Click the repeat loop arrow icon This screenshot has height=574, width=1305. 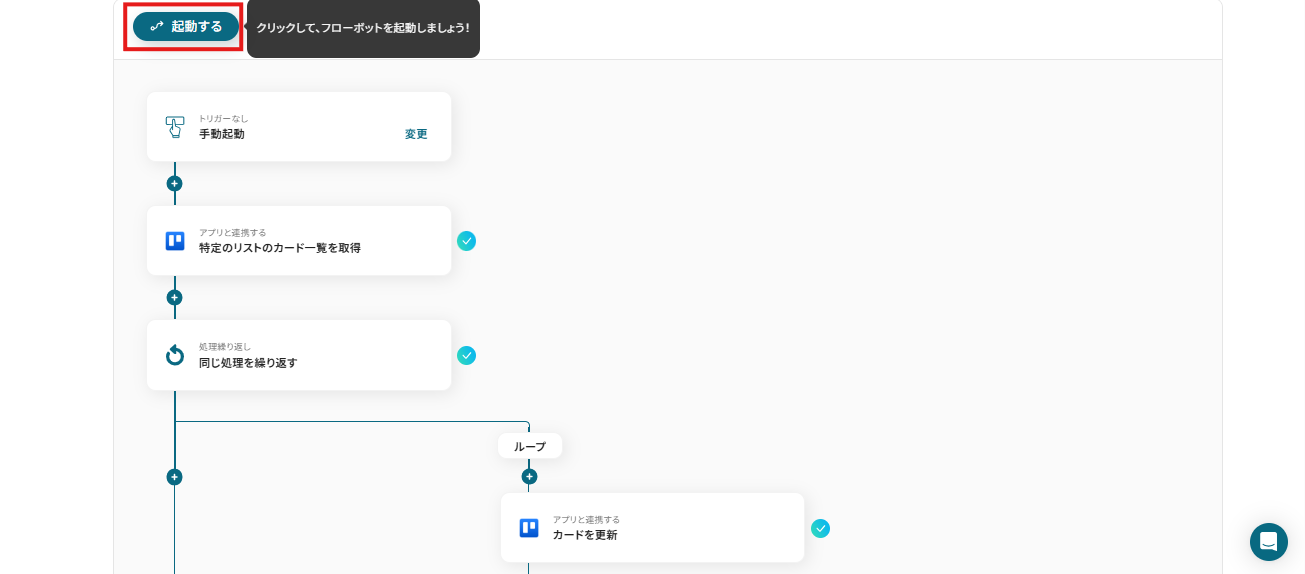(x=175, y=355)
